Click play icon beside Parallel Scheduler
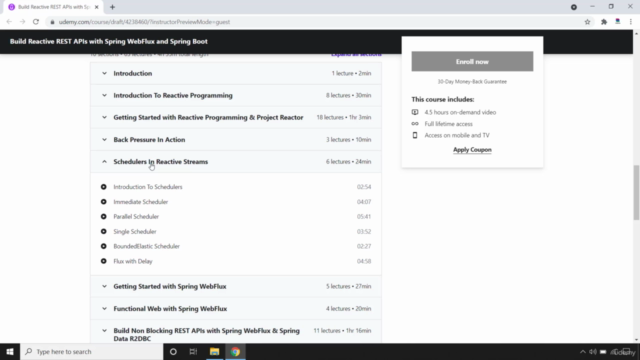 coord(104,217)
